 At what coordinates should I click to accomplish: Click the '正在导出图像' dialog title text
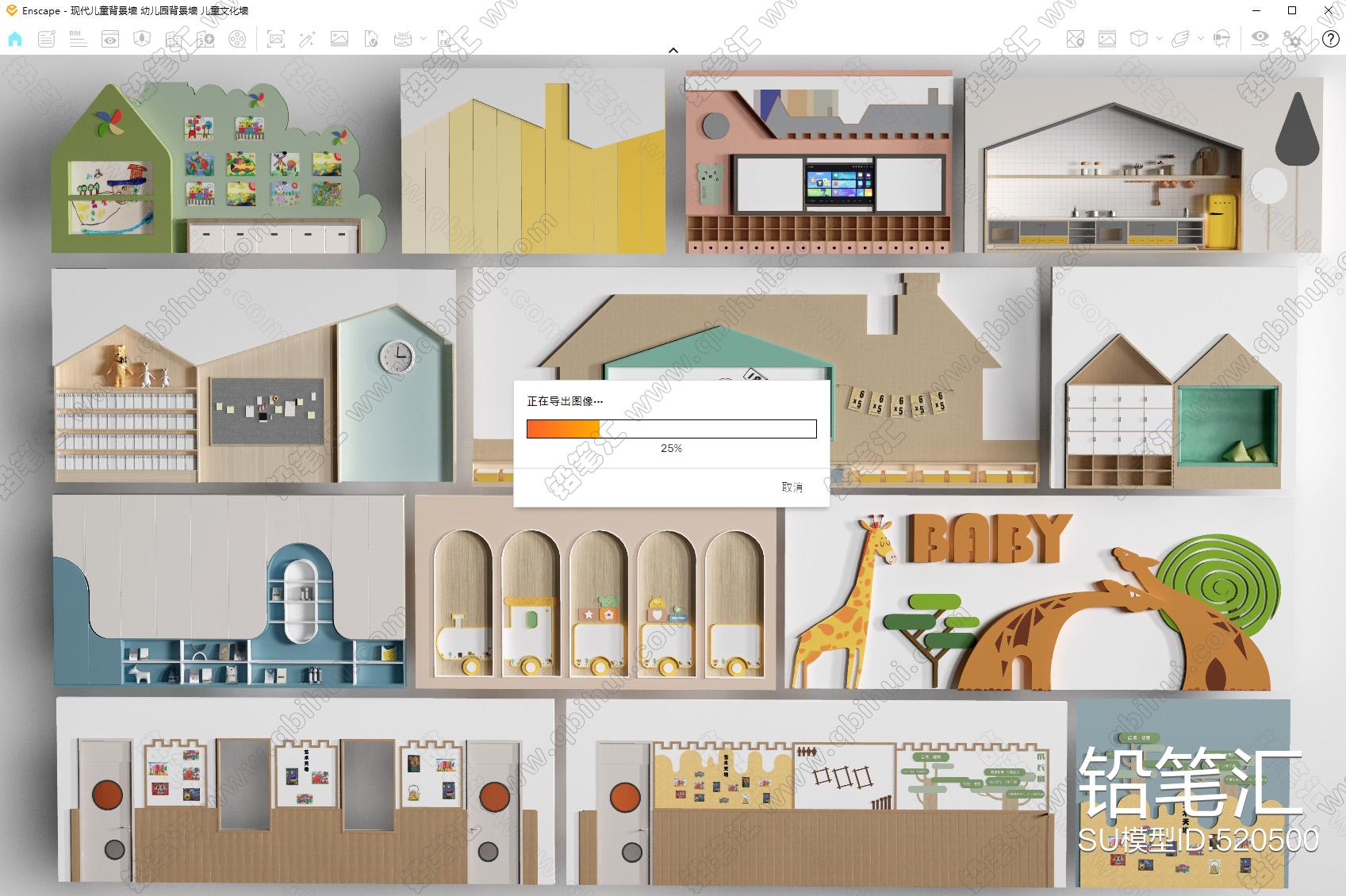[565, 401]
